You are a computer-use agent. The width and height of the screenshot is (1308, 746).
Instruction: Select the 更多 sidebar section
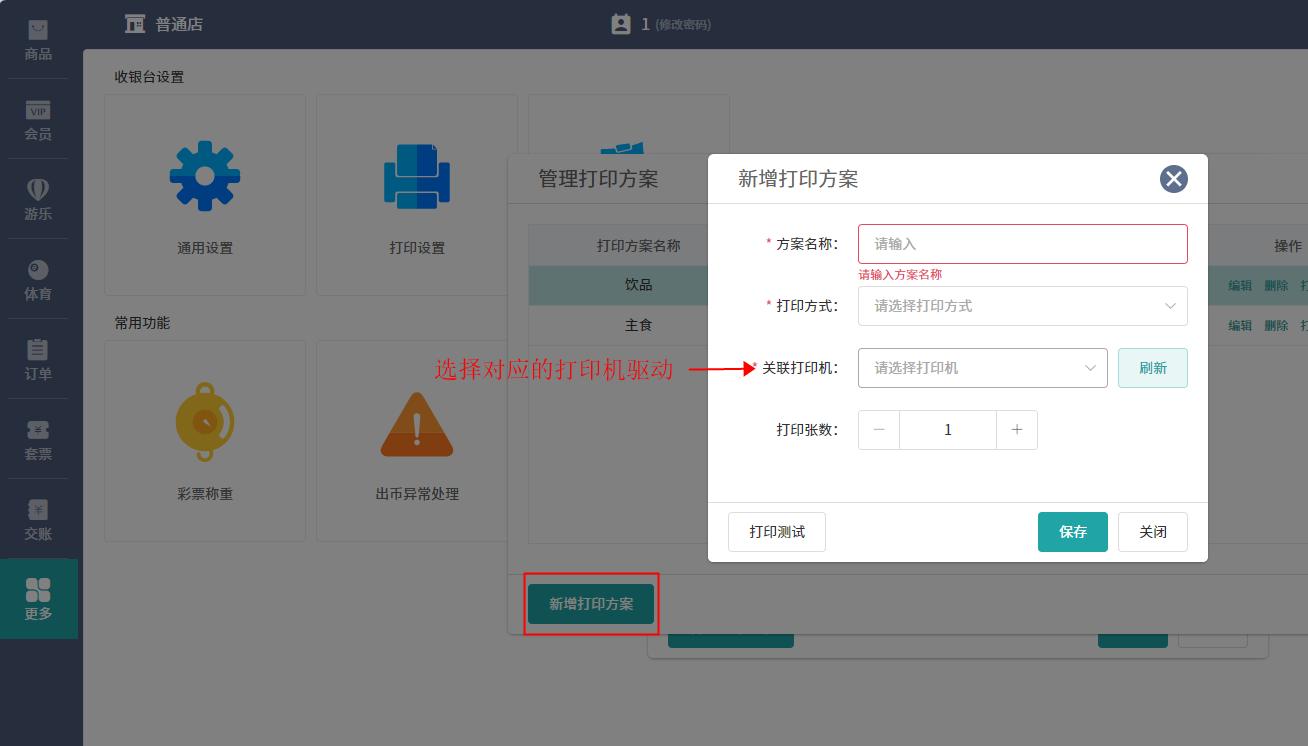coord(38,599)
